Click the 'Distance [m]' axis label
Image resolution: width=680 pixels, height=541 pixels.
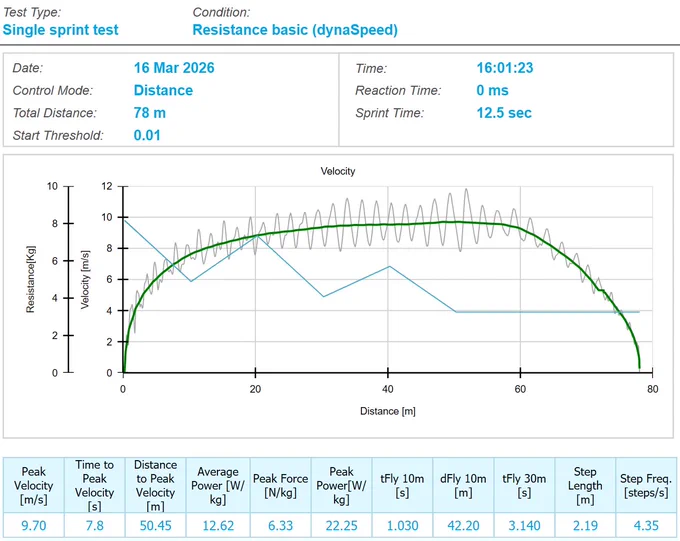[388, 411]
